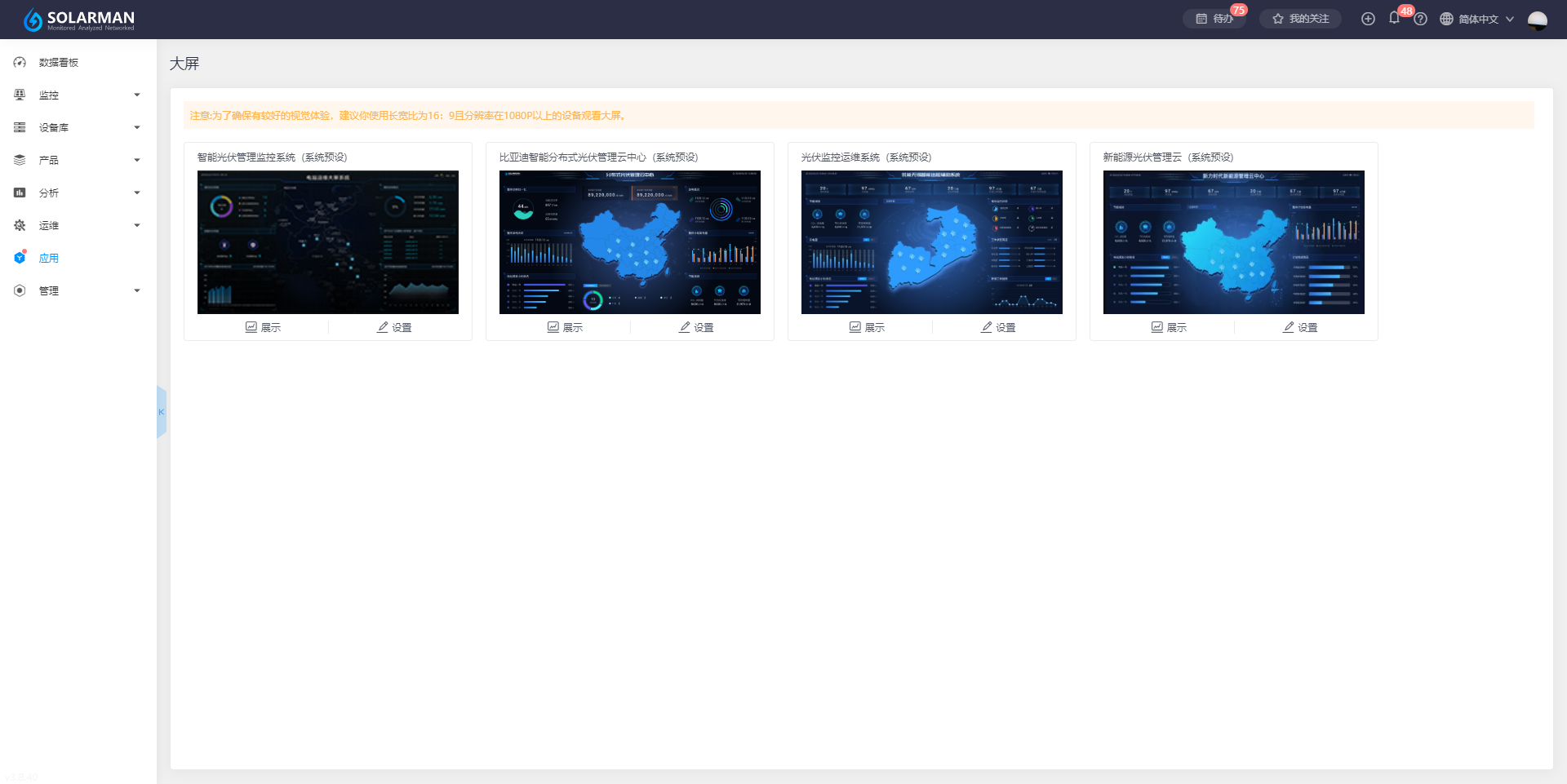Expand the 监控 menu arrow
The height and width of the screenshot is (784, 1567).
pos(137,95)
